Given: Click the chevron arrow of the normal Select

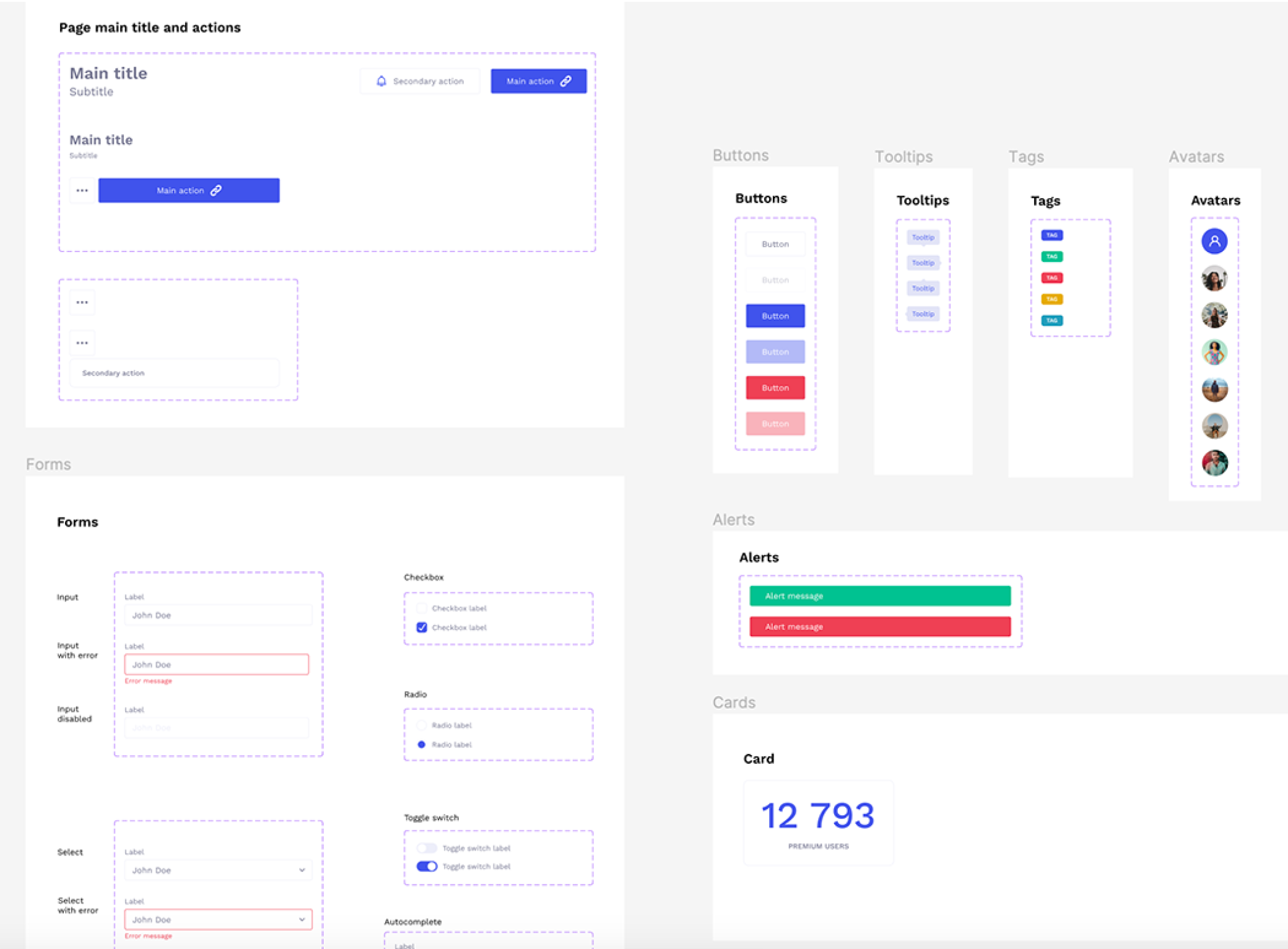Looking at the screenshot, I should click(x=302, y=870).
